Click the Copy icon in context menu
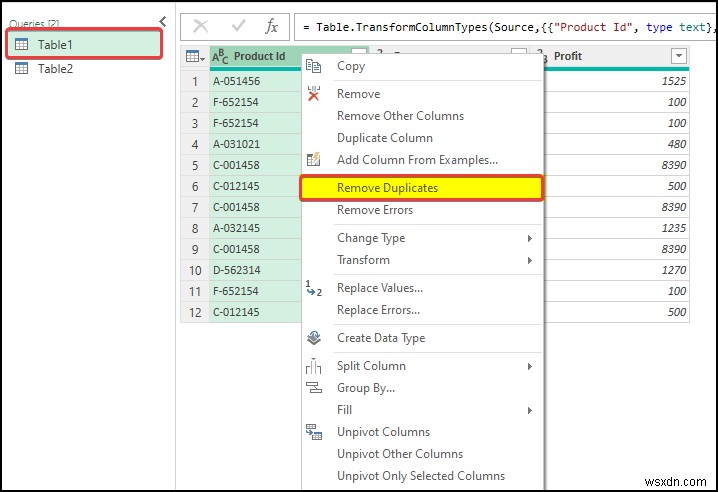 313,66
